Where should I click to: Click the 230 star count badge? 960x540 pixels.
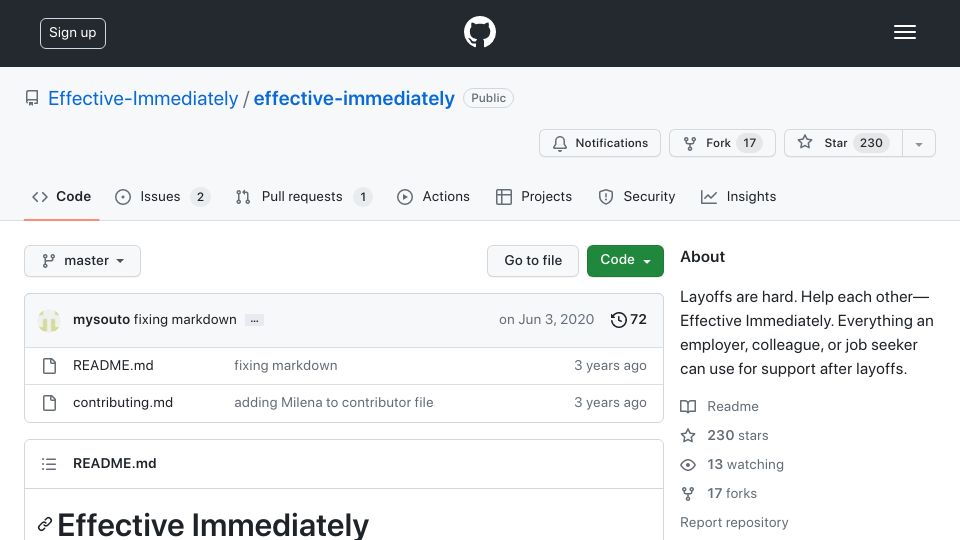pyautogui.click(x=871, y=143)
